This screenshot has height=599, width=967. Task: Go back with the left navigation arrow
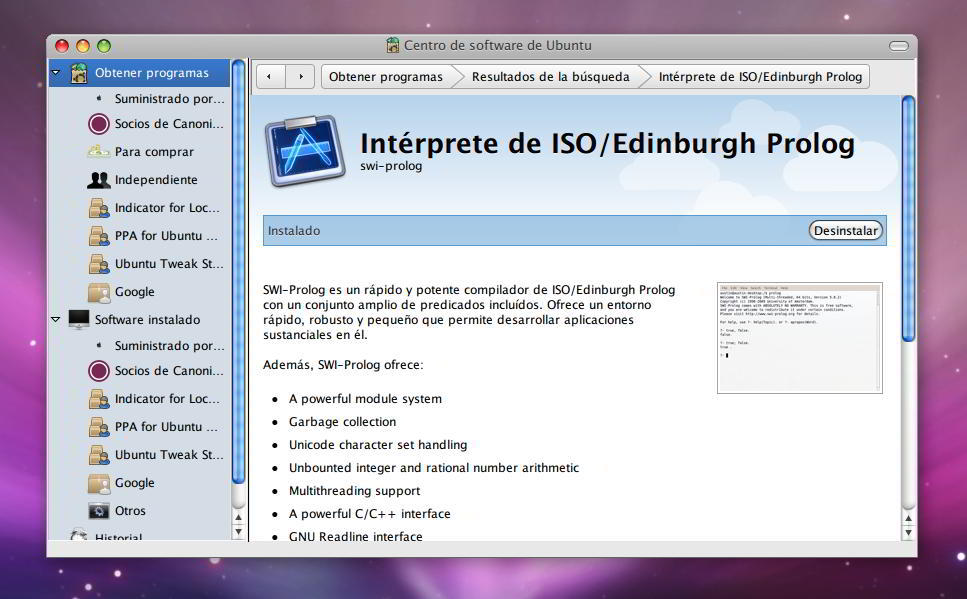(270, 77)
